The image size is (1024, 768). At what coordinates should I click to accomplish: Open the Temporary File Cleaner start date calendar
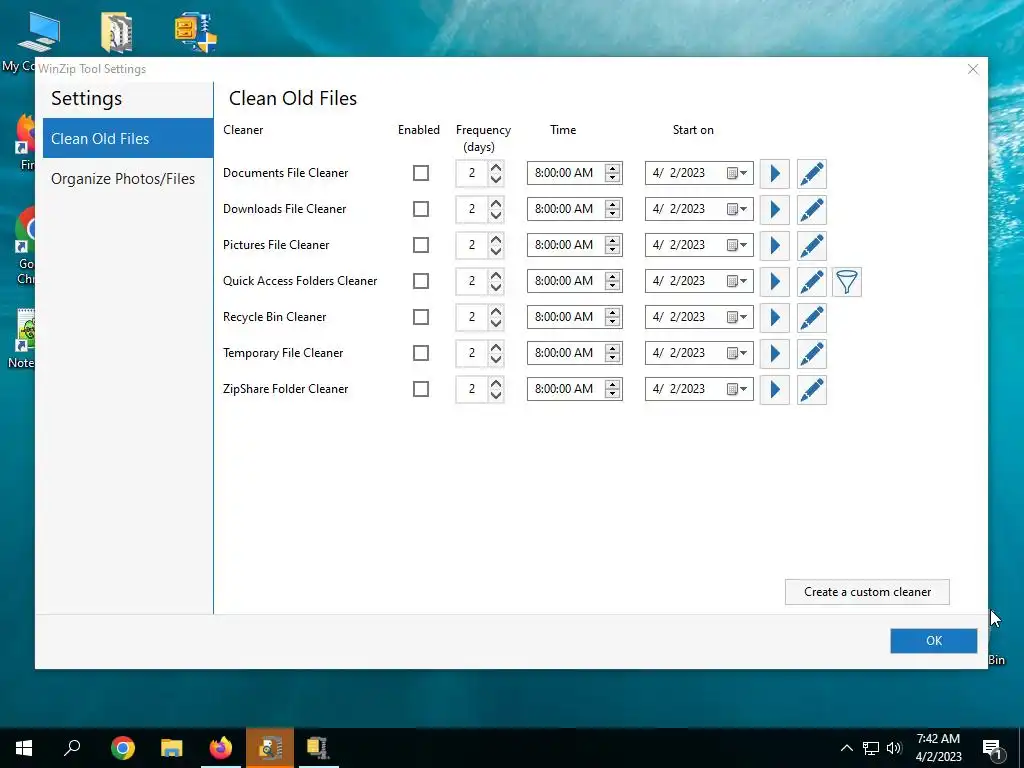(737, 353)
